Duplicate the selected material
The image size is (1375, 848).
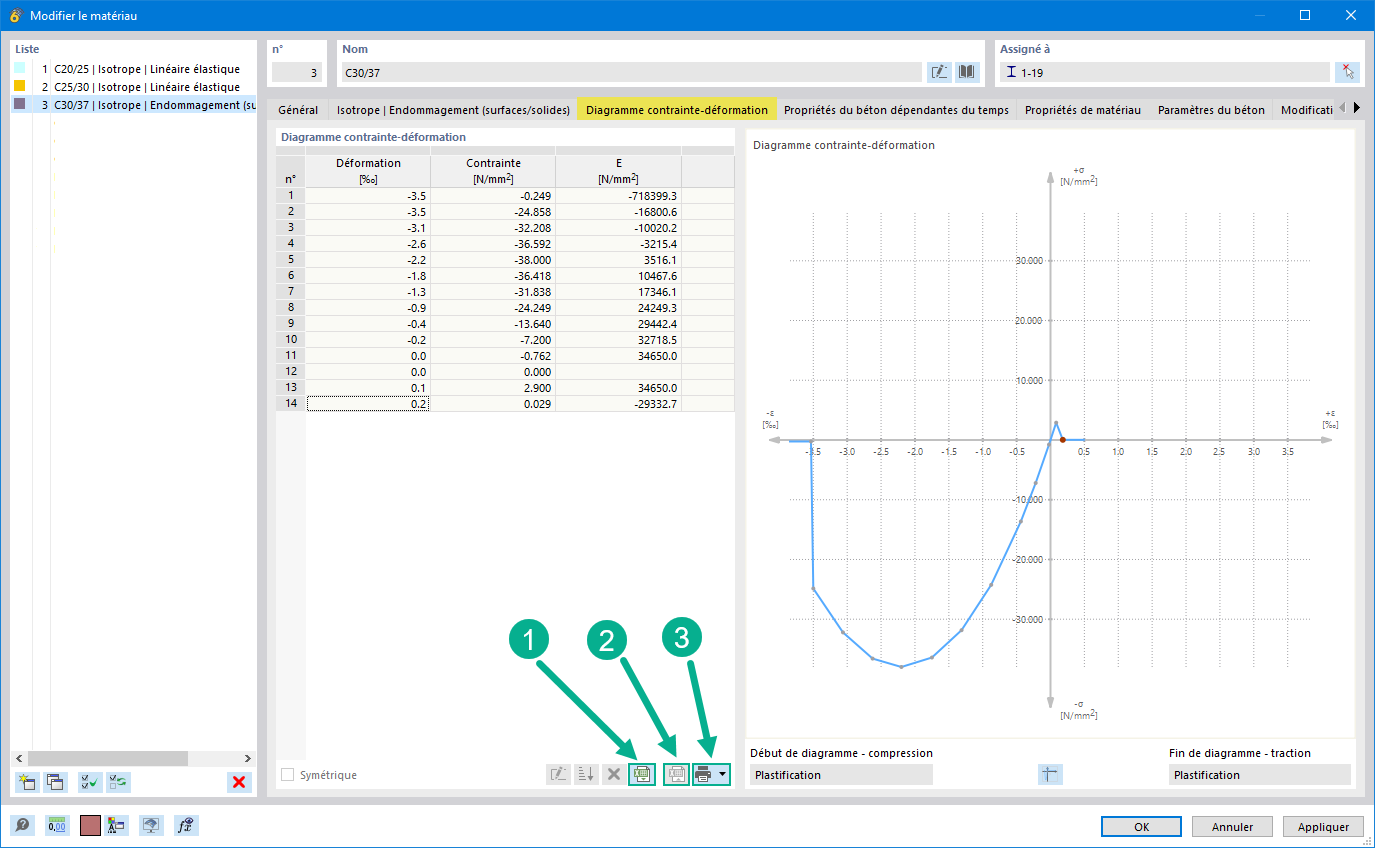point(55,782)
